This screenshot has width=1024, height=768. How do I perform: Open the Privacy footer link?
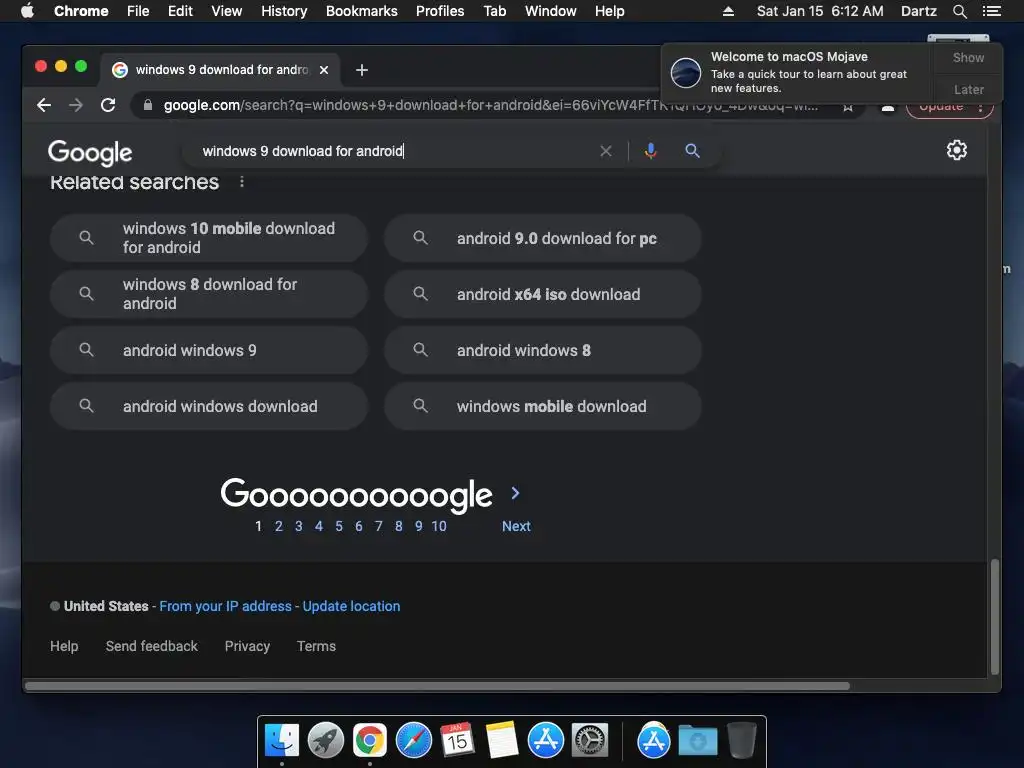click(247, 646)
